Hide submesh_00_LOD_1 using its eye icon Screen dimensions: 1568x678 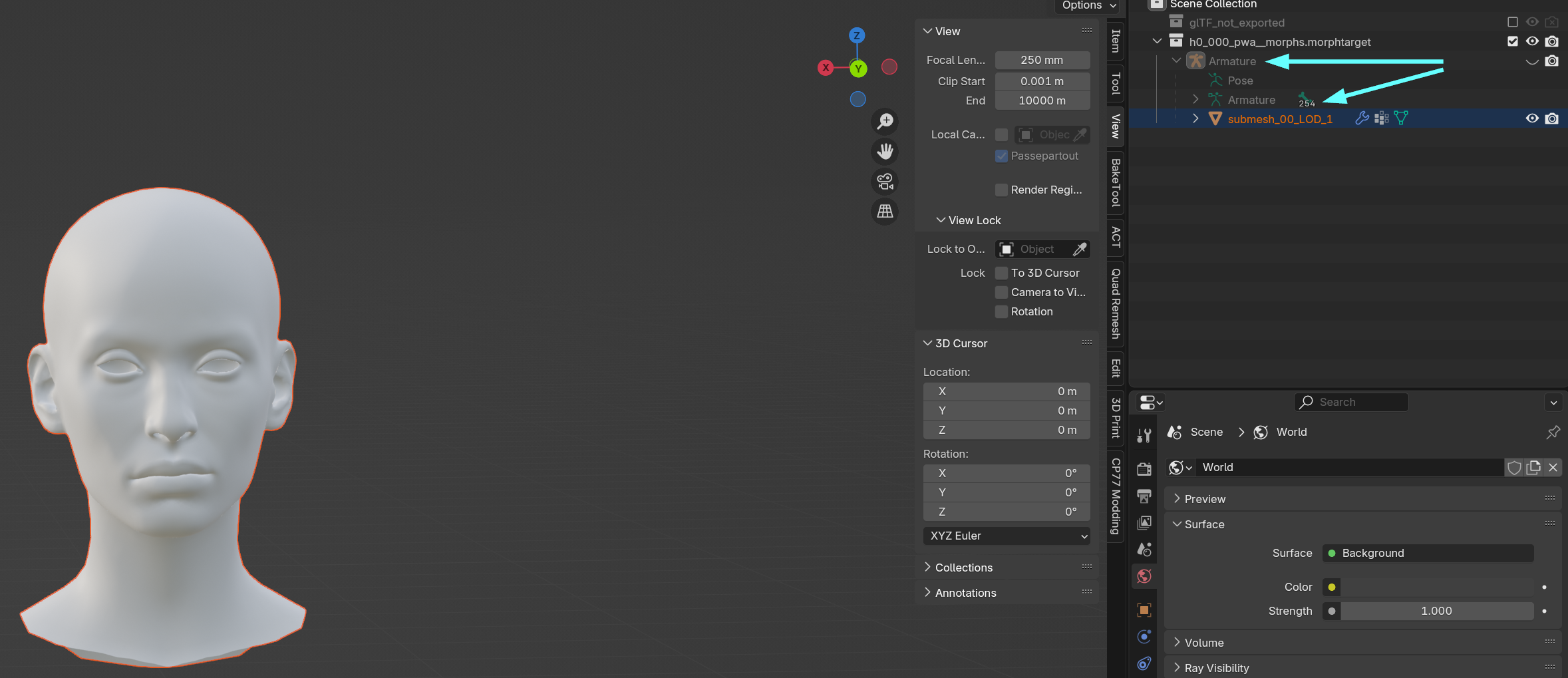pyautogui.click(x=1532, y=118)
